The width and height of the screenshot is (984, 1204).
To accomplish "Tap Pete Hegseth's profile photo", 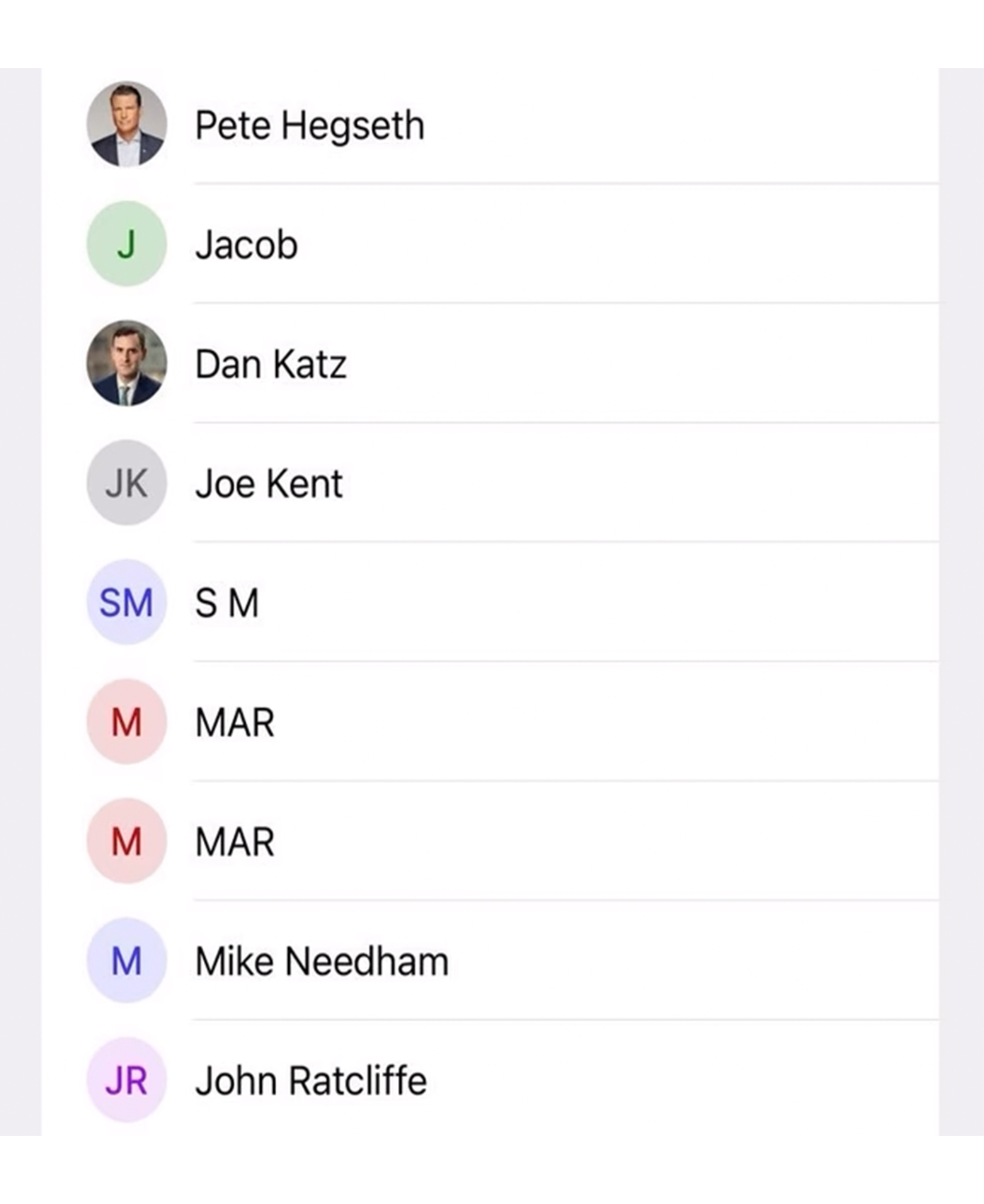I will pos(127,125).
